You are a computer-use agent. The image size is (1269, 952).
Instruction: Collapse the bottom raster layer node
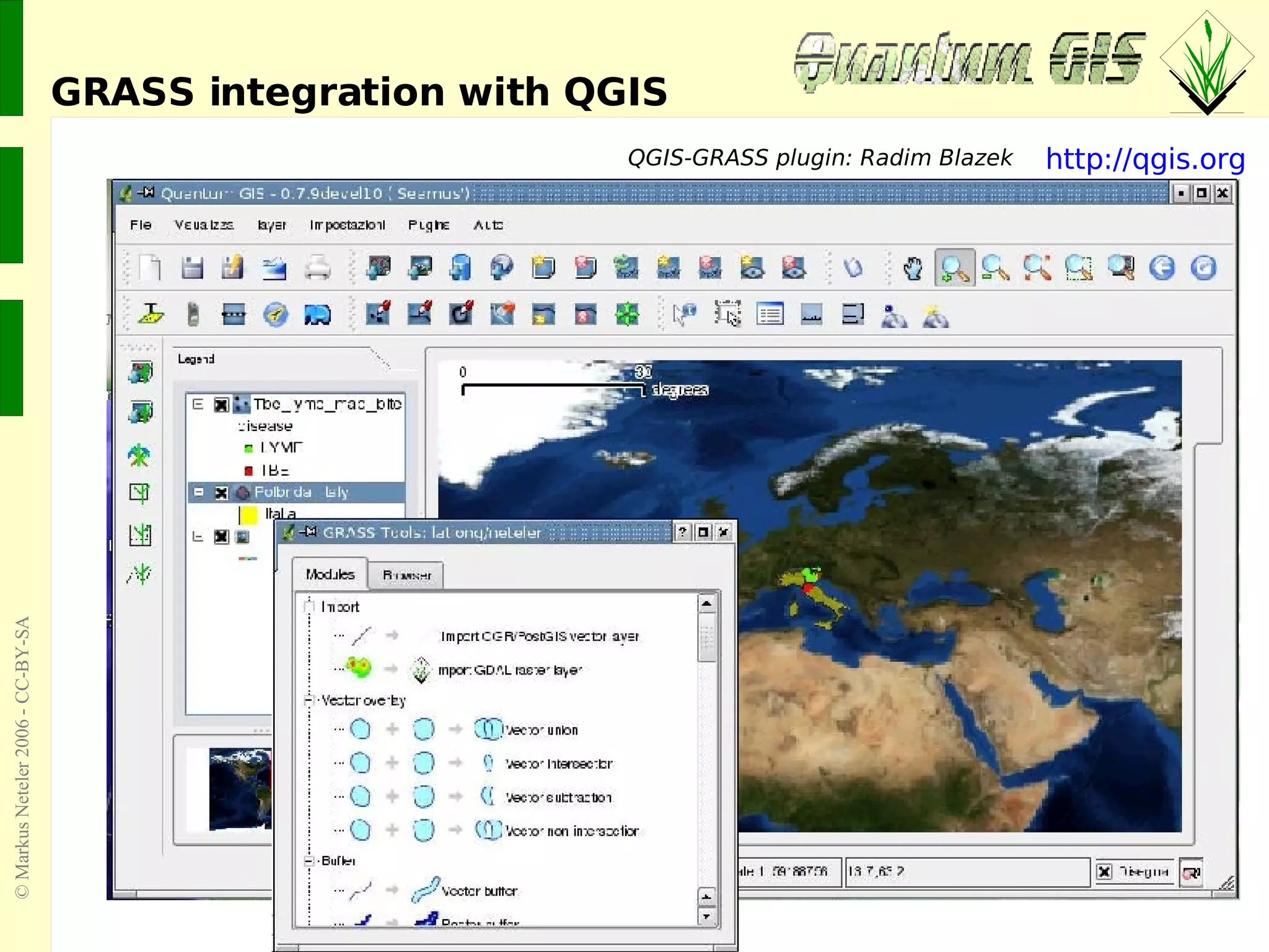tap(198, 536)
